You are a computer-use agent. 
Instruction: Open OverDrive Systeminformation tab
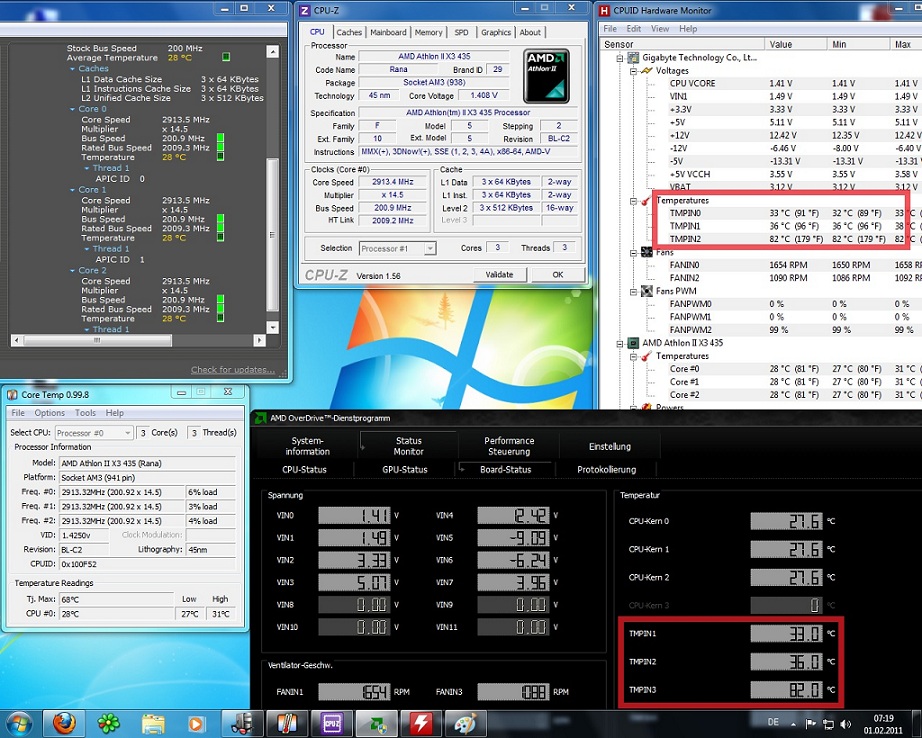(308, 446)
